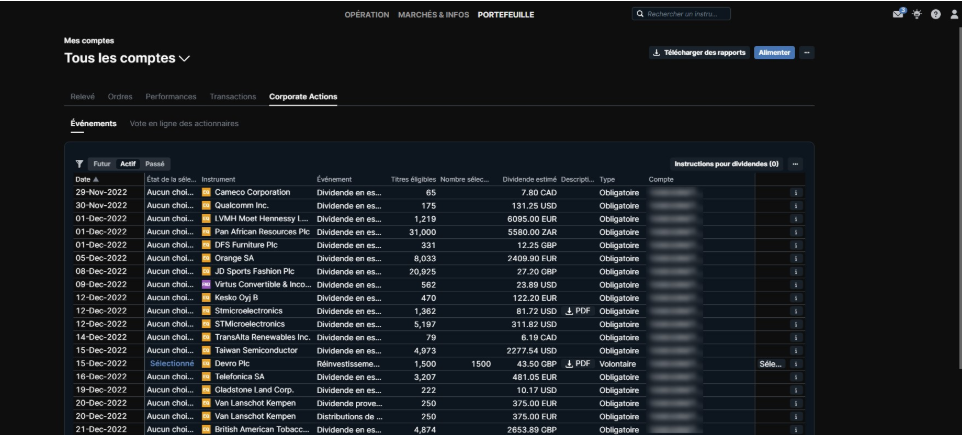Click the lightbulb theme icon

[x=915, y=14]
